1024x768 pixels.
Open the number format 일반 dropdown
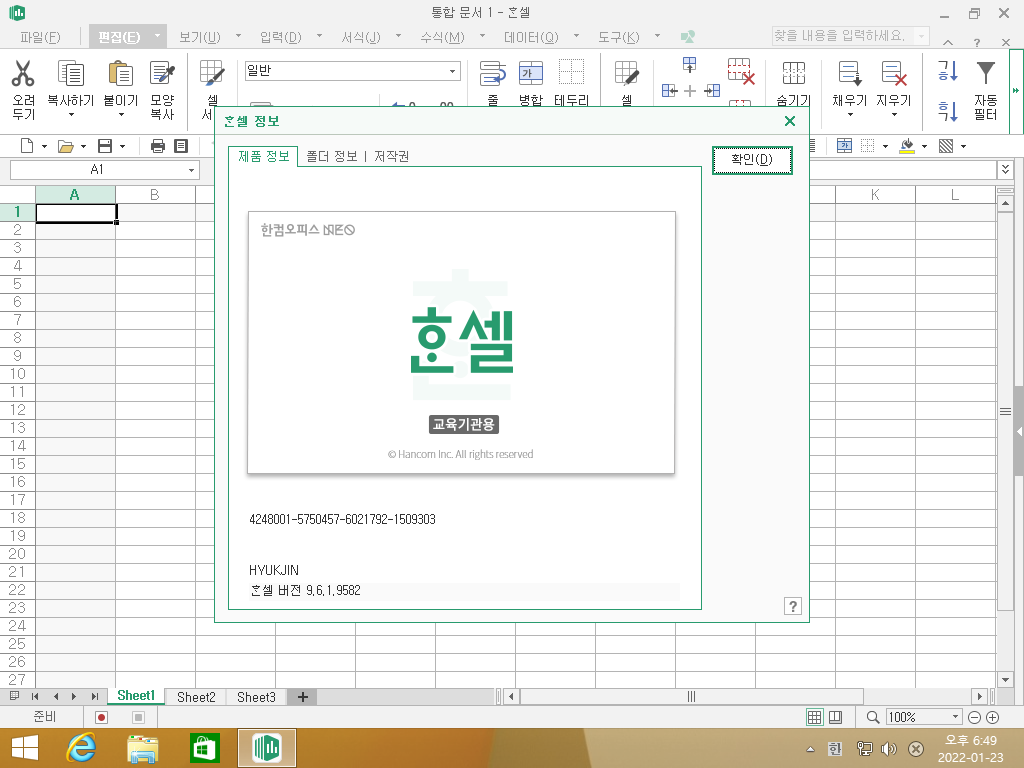[452, 71]
